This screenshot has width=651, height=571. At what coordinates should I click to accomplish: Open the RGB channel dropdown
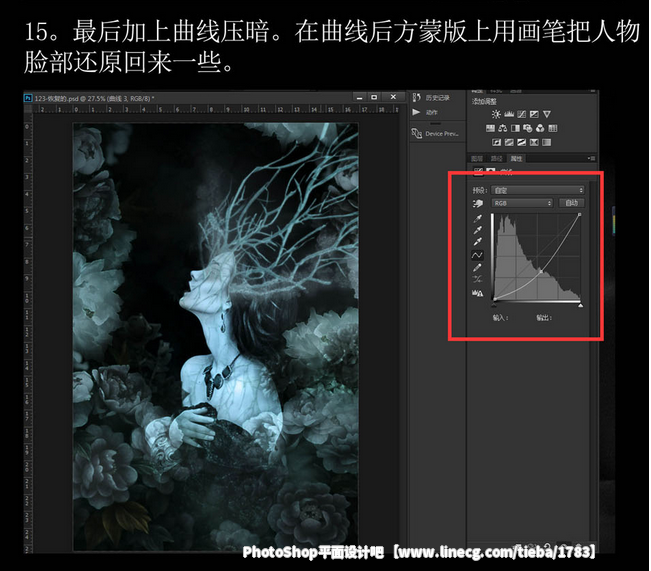pyautogui.click(x=522, y=203)
